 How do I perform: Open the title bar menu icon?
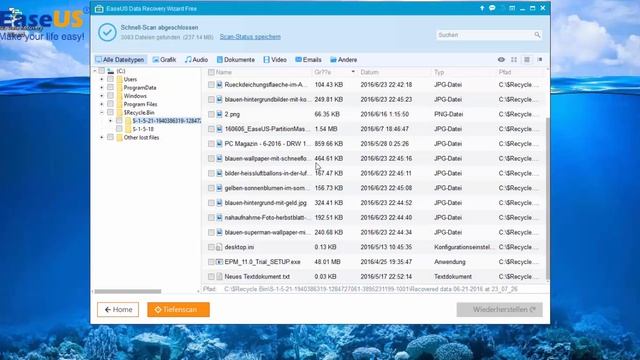click(512, 8)
